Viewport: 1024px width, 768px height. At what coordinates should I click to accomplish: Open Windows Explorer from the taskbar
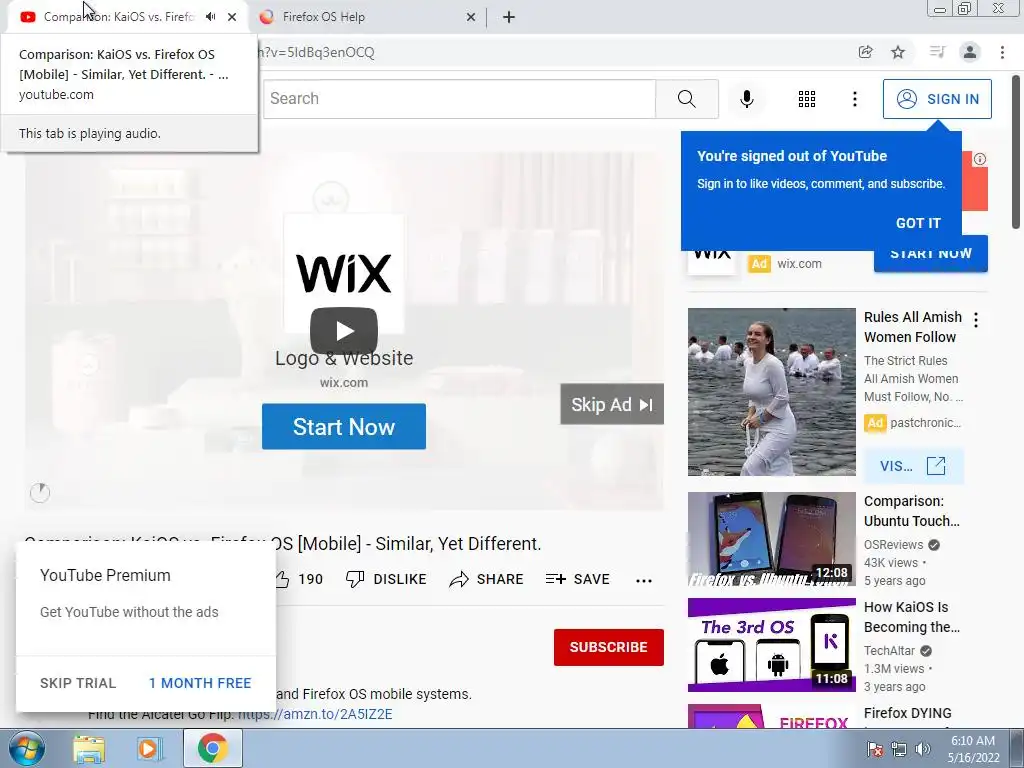[x=89, y=749]
